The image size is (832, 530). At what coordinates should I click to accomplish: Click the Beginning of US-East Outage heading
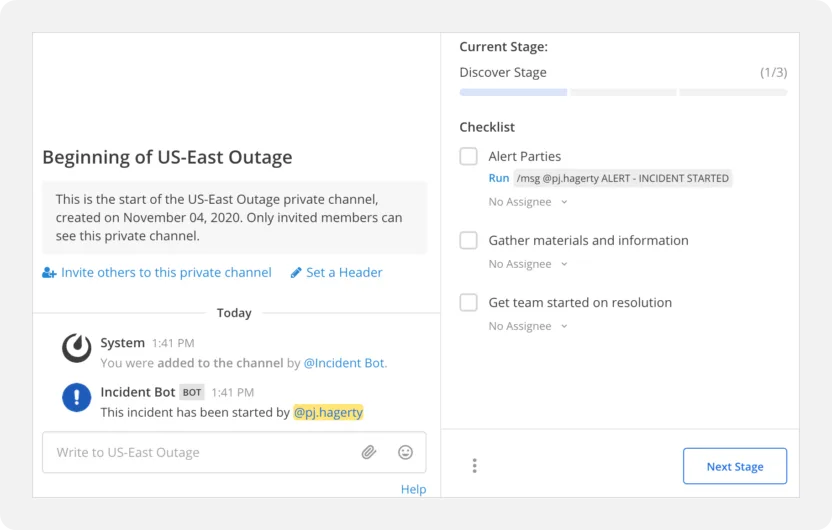(x=167, y=157)
